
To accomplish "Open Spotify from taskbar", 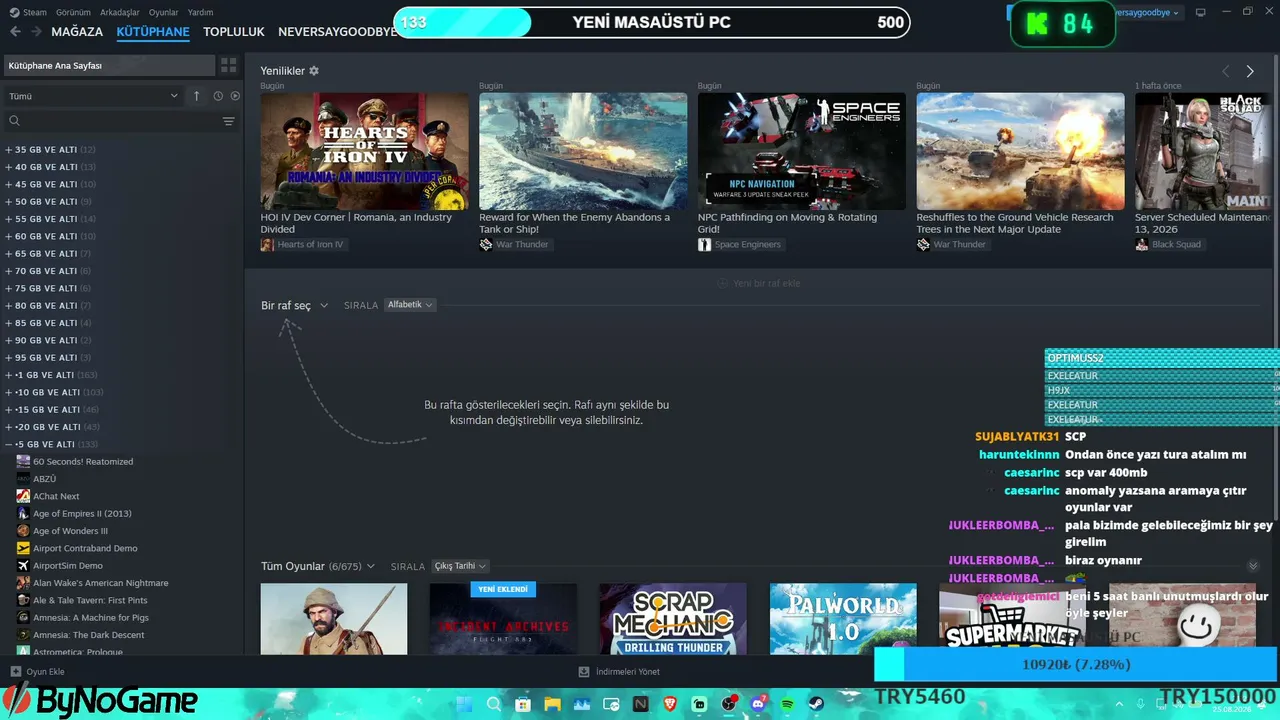I will 787,704.
